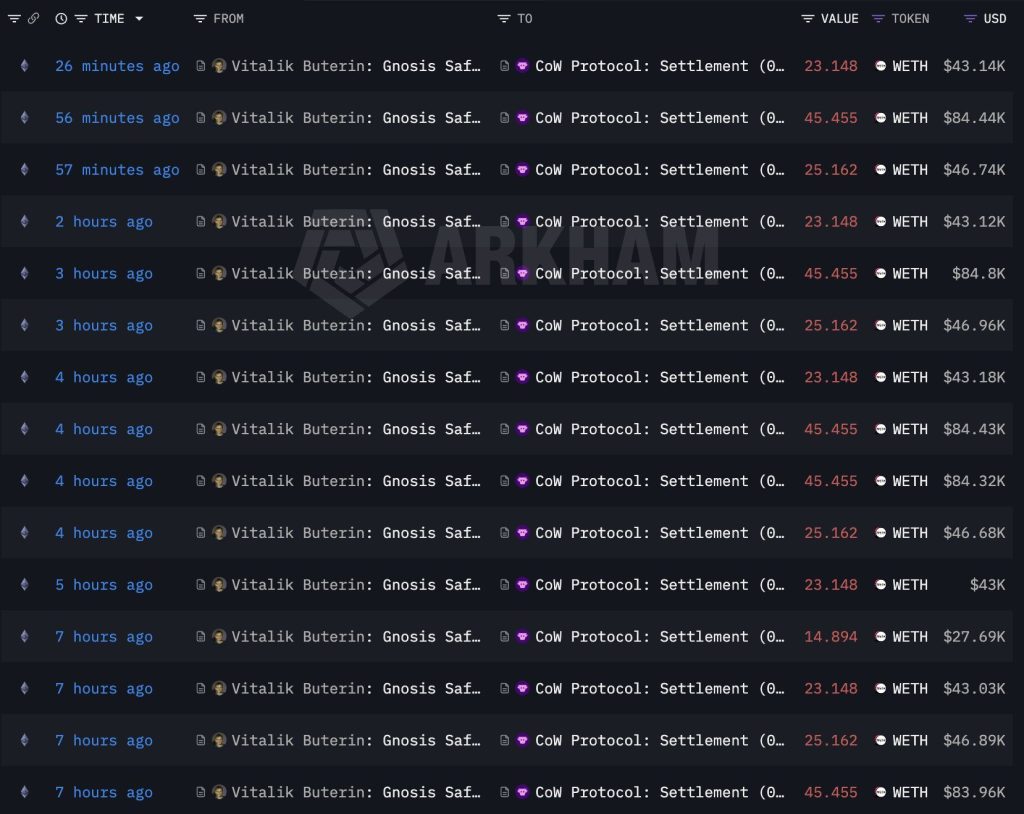Click the 7 hours ago timestamp link

click(x=104, y=636)
